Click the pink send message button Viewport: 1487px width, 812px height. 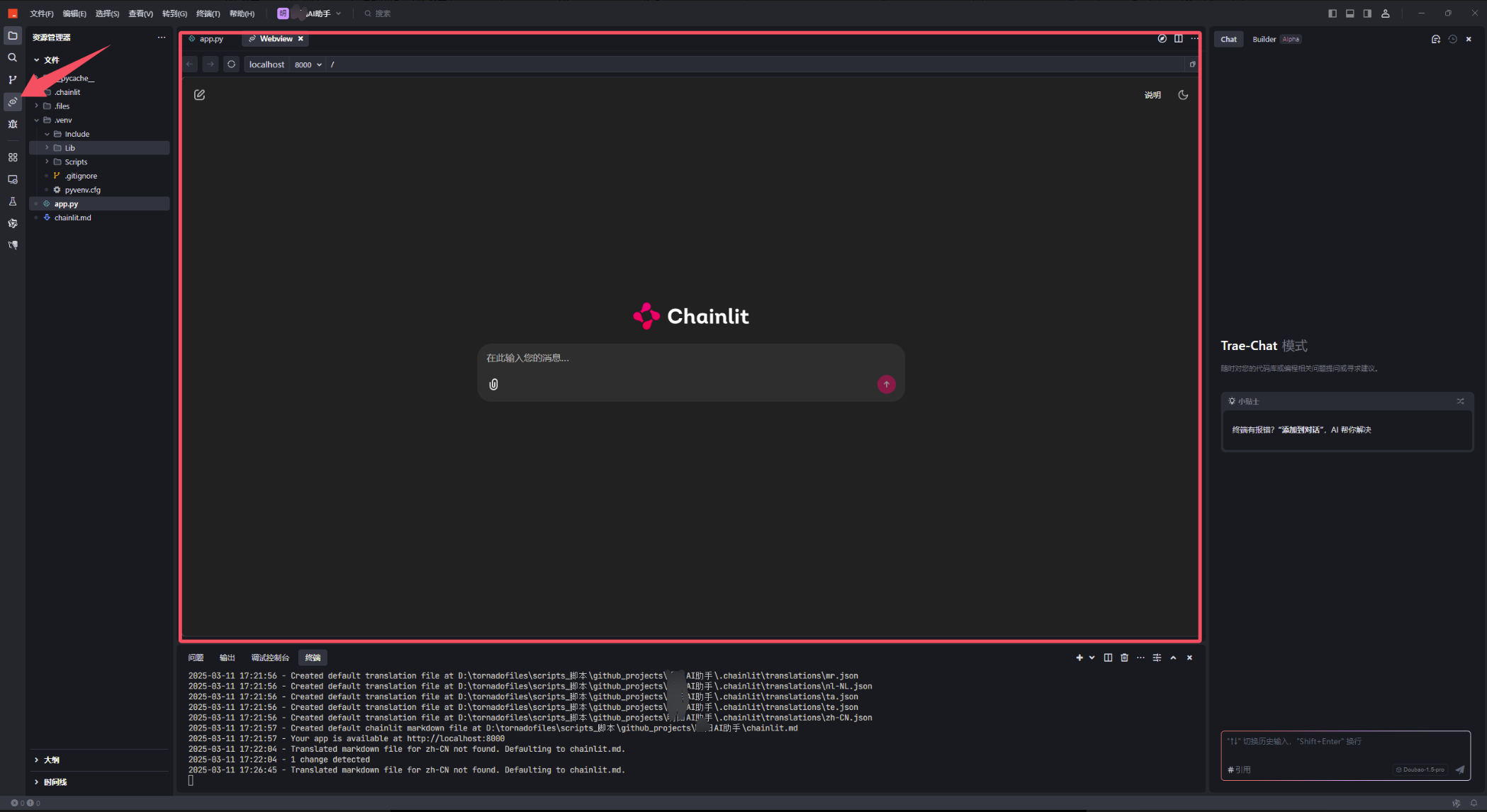[886, 384]
